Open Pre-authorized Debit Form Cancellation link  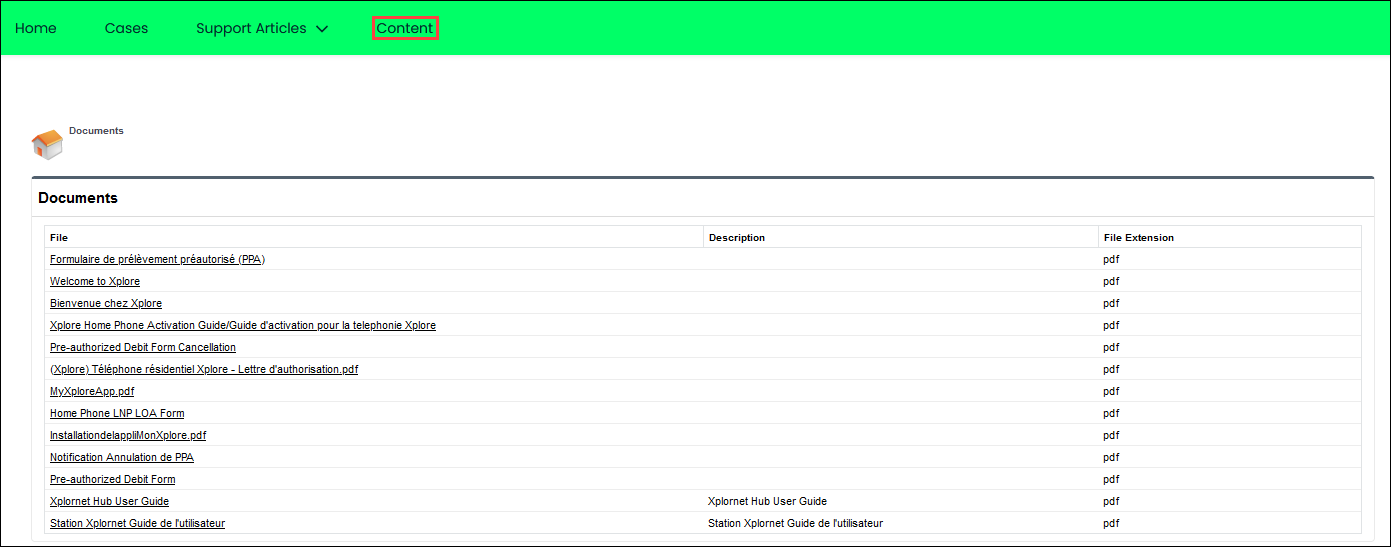coord(143,347)
